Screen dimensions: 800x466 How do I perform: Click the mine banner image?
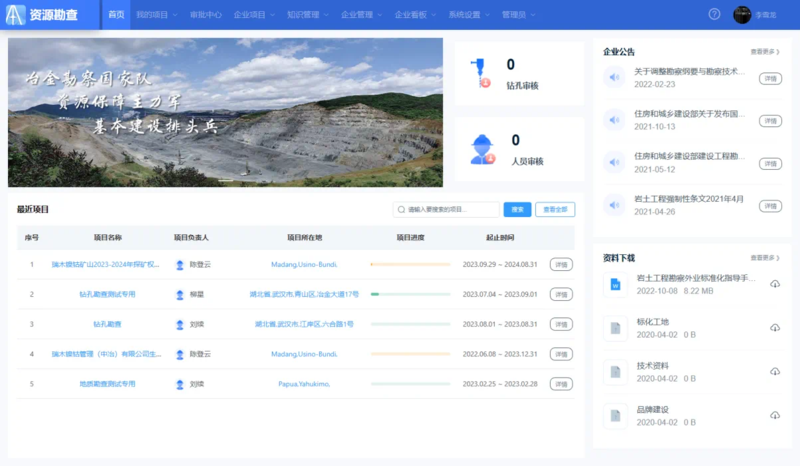[x=225, y=112]
